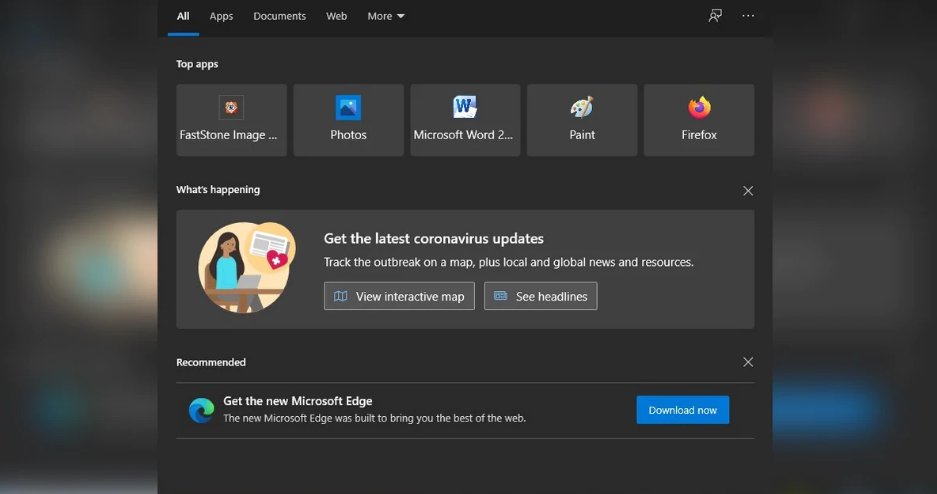
Task: Click 'Get the new Microsoft Edge' title
Action: tap(298, 401)
